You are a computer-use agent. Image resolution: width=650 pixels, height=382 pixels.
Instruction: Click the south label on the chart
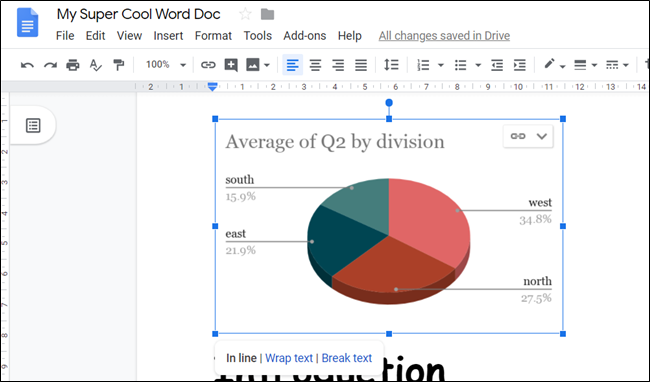point(240,180)
